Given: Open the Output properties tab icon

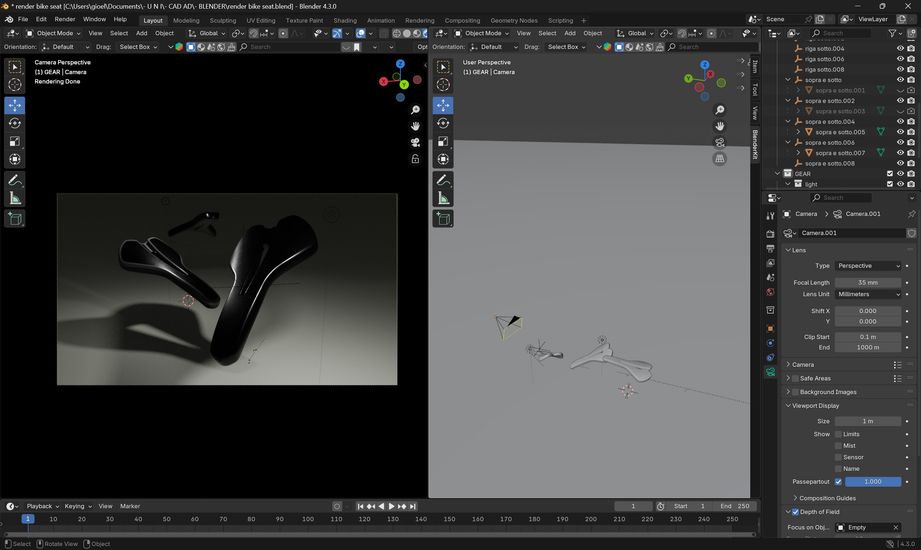Looking at the screenshot, I should point(770,249).
